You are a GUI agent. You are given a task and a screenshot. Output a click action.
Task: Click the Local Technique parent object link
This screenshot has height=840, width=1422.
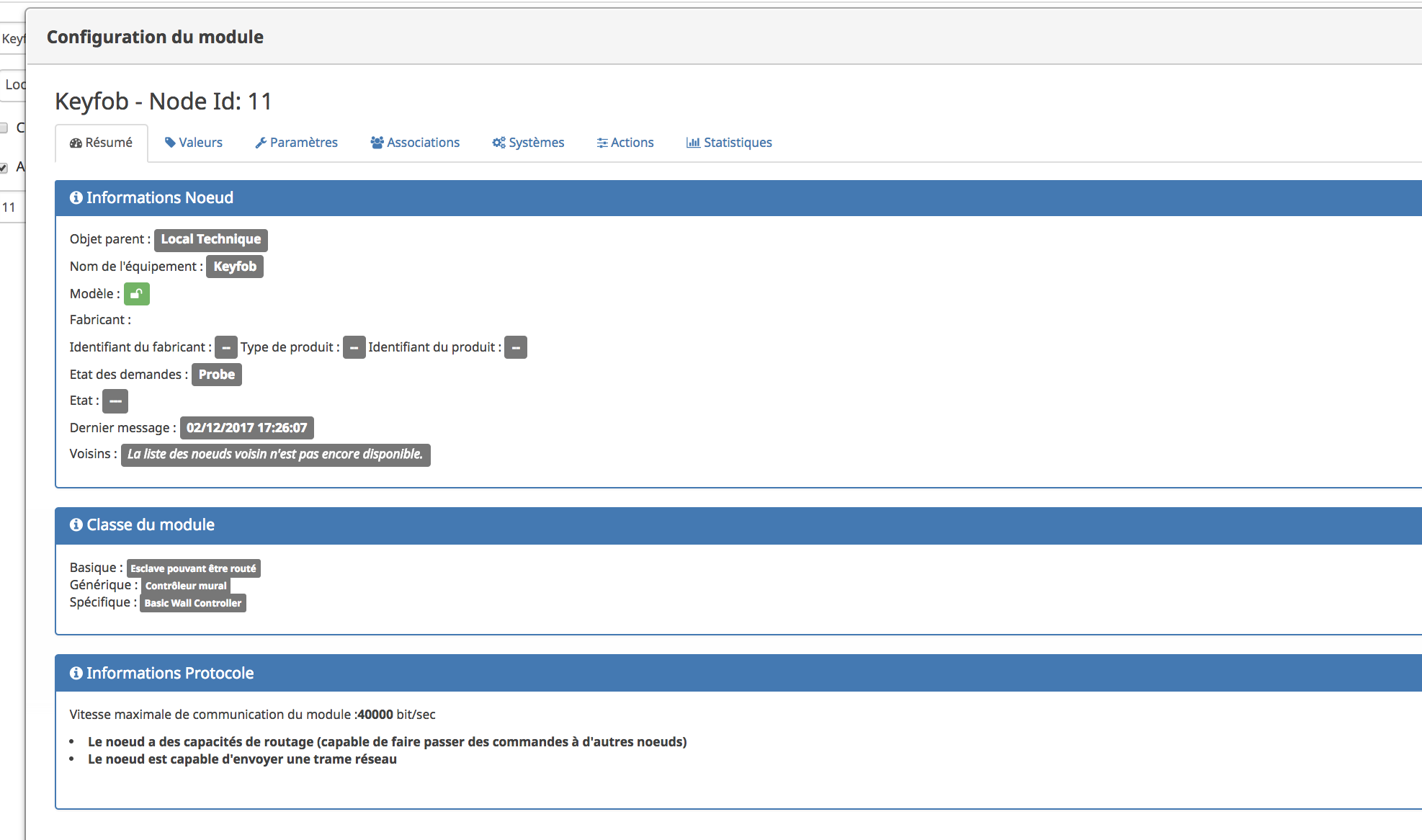(x=210, y=239)
